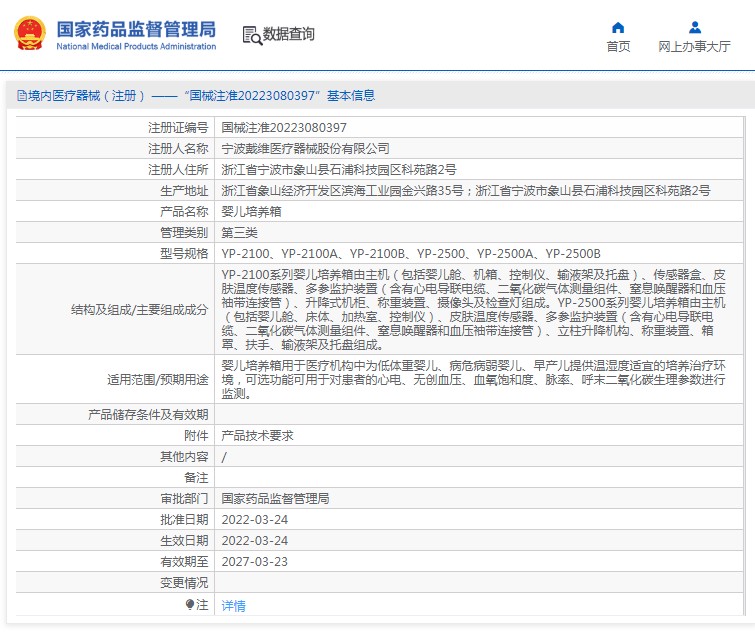This screenshot has height=638, width=755.
Task: Open the 详情 link in the 注 row
Action: (x=233, y=605)
